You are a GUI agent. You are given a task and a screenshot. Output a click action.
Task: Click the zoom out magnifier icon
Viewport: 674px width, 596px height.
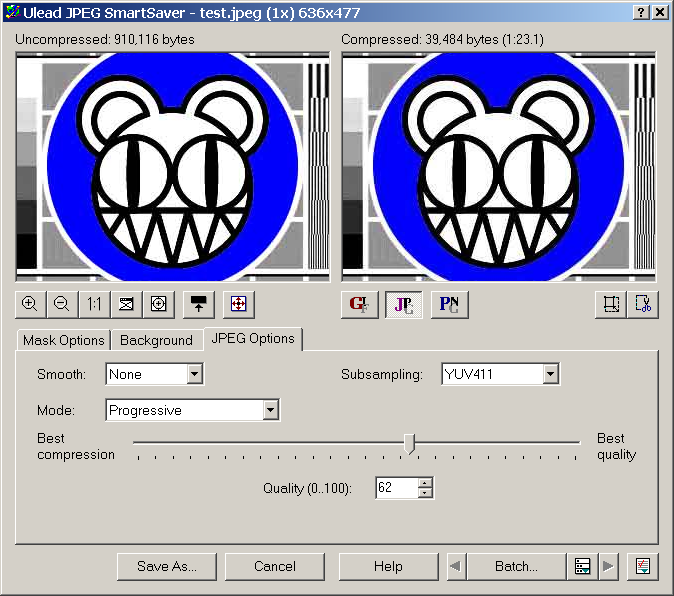(62, 304)
